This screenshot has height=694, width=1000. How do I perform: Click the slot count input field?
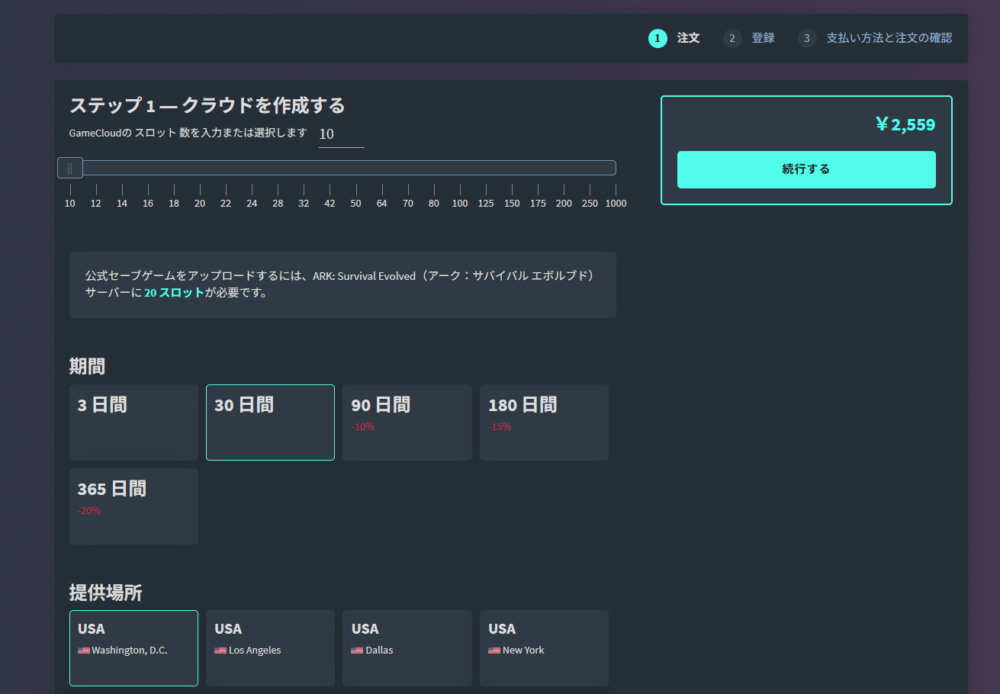click(341, 134)
